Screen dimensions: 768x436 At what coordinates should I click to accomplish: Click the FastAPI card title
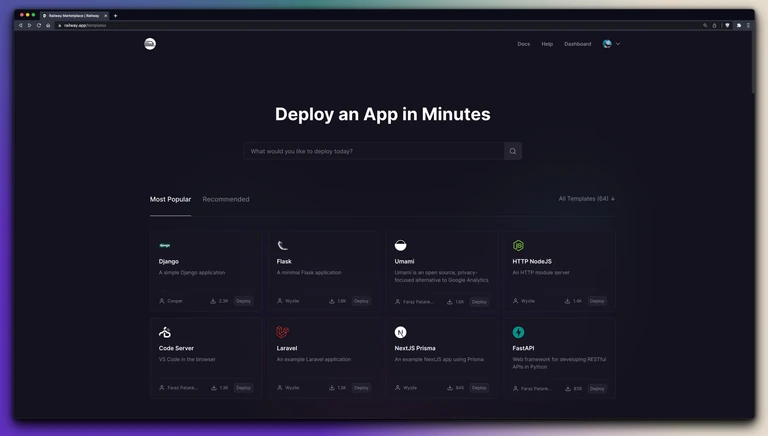[x=523, y=348]
